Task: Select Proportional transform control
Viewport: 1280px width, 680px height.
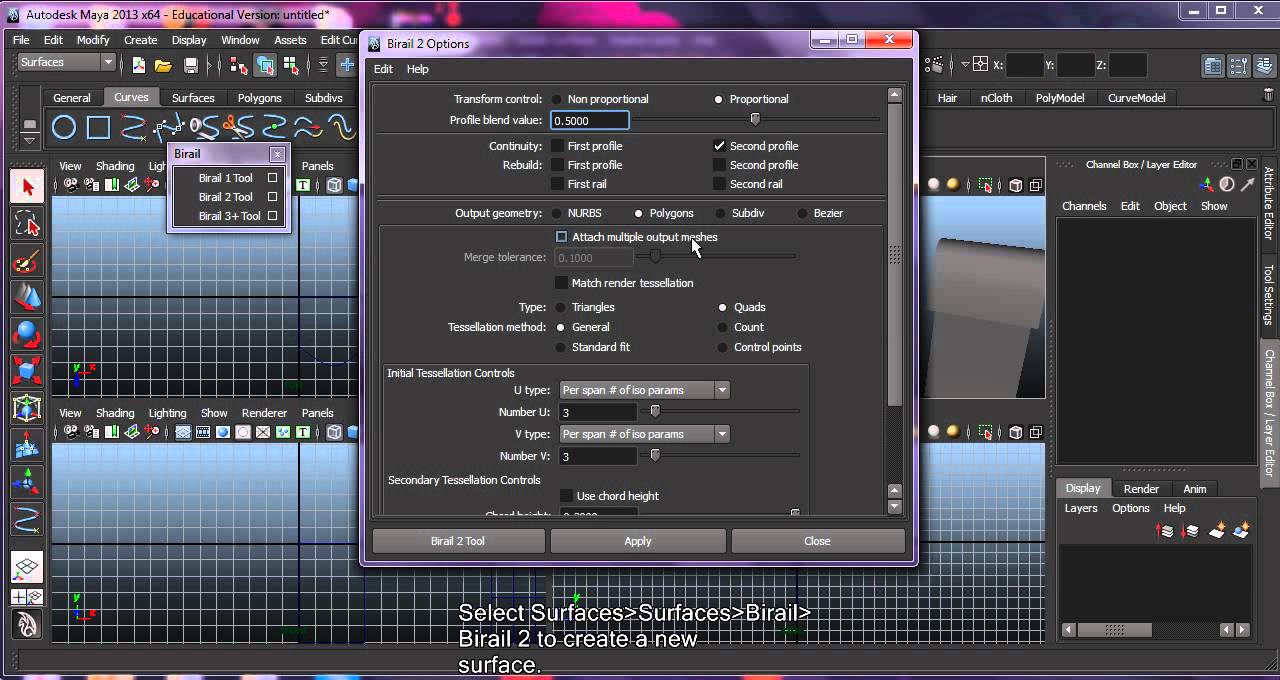Action: 718,99
